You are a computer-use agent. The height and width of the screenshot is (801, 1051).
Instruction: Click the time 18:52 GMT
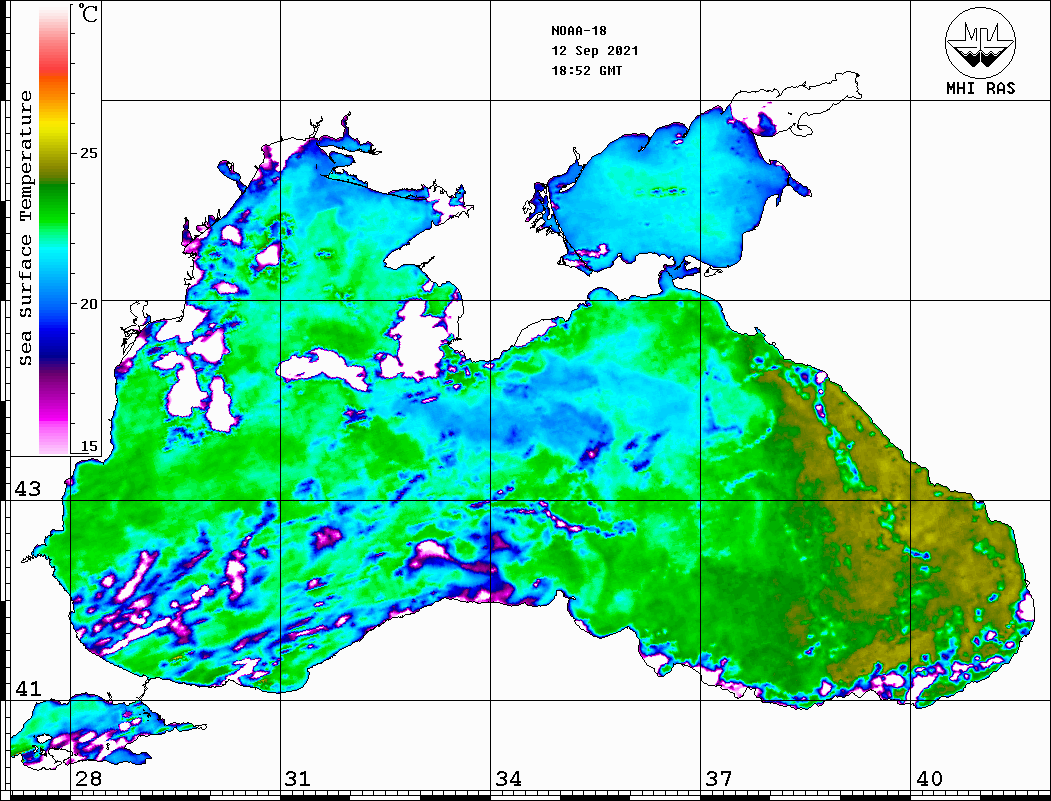coord(586,70)
